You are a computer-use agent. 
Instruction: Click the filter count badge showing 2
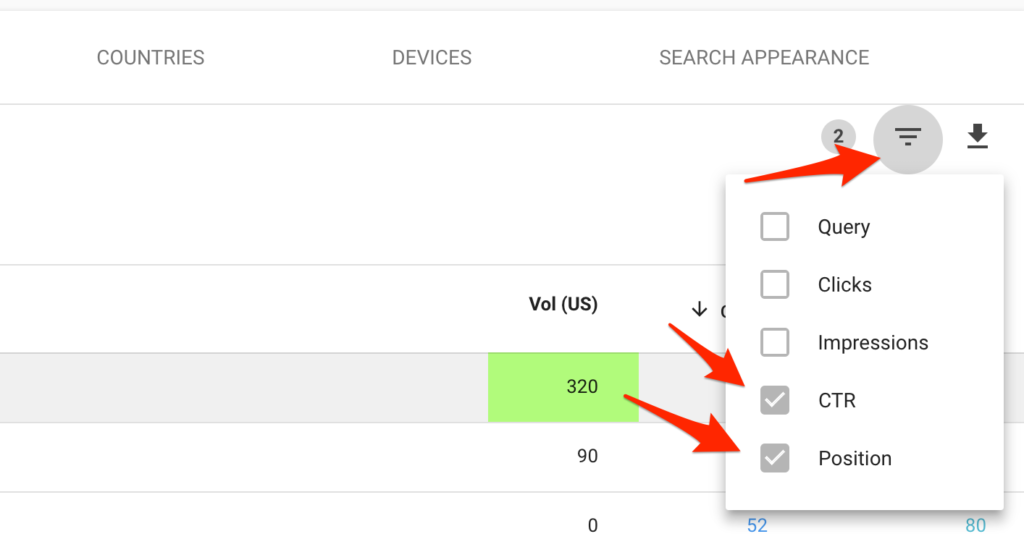click(838, 136)
